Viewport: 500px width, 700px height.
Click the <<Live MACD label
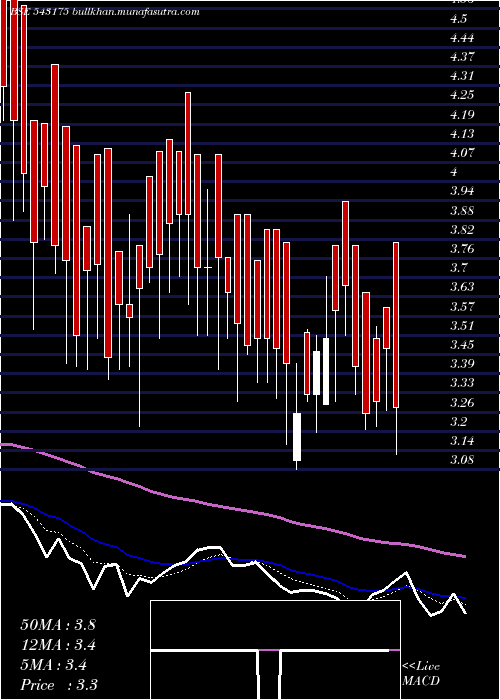tap(421, 674)
